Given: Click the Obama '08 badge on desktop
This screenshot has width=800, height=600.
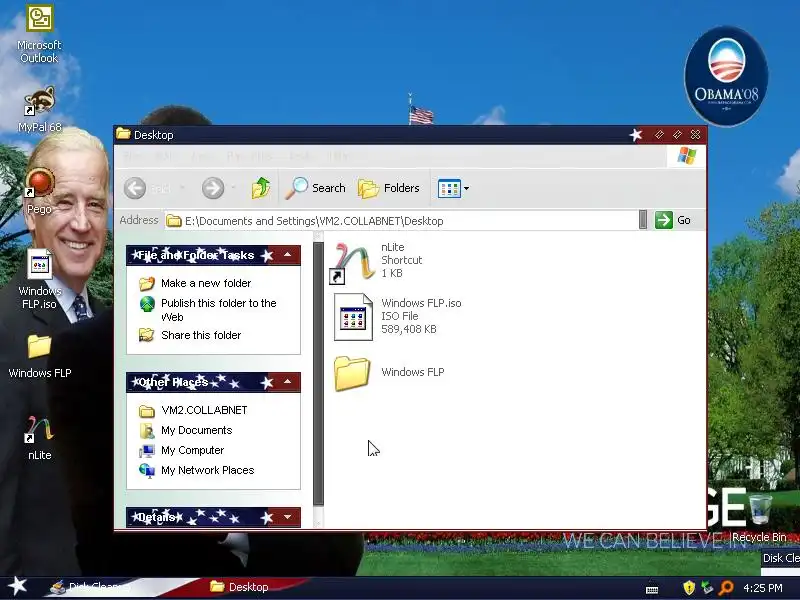Looking at the screenshot, I should click(x=727, y=77).
